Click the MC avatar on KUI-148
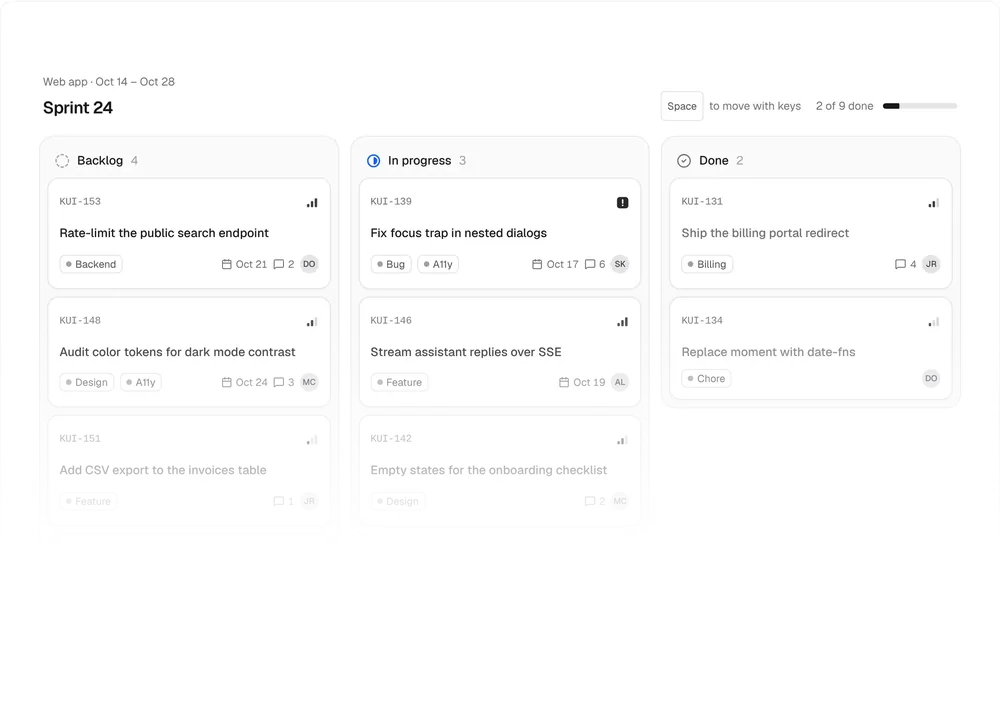This screenshot has height=715, width=1000. click(309, 382)
